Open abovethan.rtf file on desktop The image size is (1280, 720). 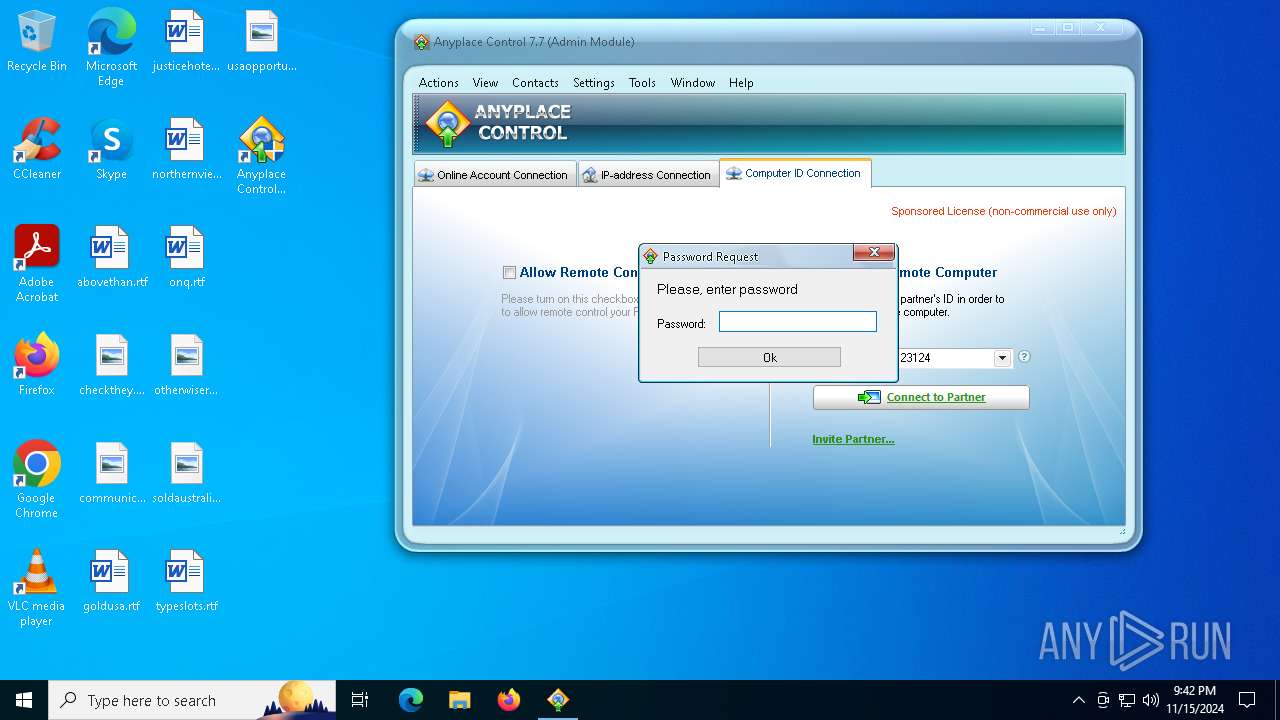coord(111,257)
